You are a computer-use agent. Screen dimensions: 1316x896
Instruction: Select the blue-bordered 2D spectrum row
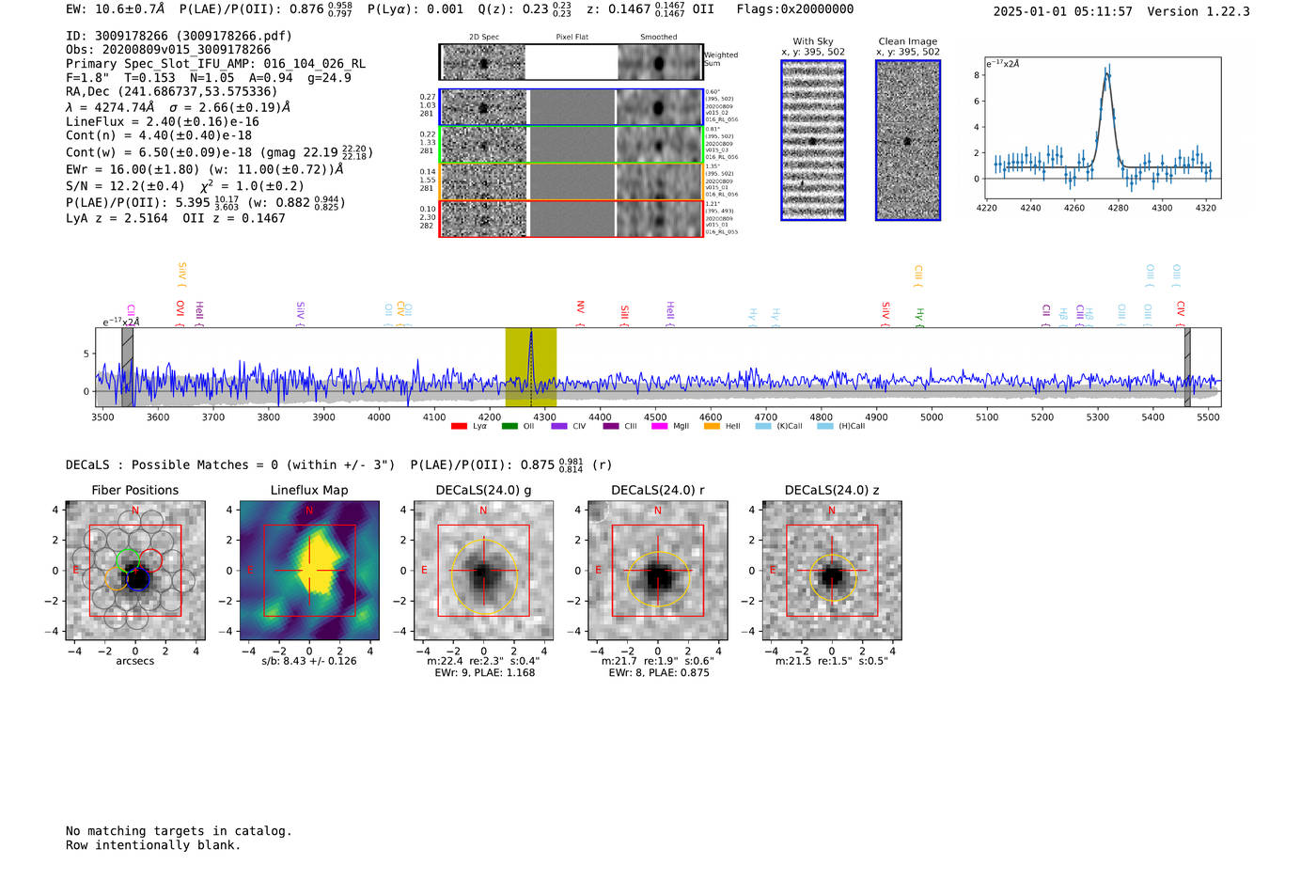572,107
